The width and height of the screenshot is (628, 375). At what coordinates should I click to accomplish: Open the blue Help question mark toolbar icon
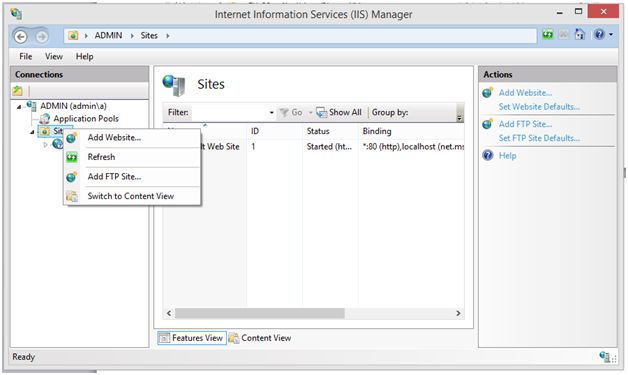[x=599, y=34]
